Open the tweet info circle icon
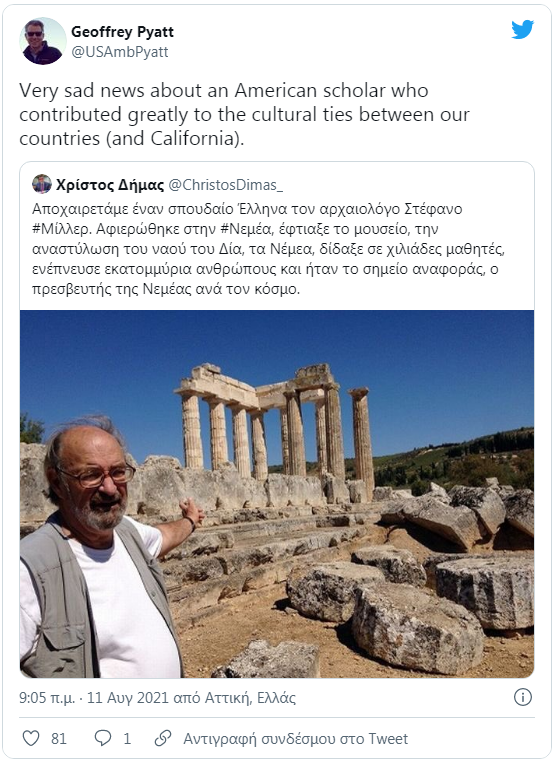 pos(523,697)
